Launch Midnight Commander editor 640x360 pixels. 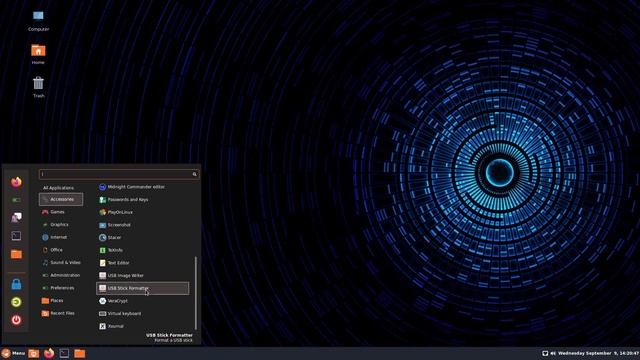(x=132, y=187)
